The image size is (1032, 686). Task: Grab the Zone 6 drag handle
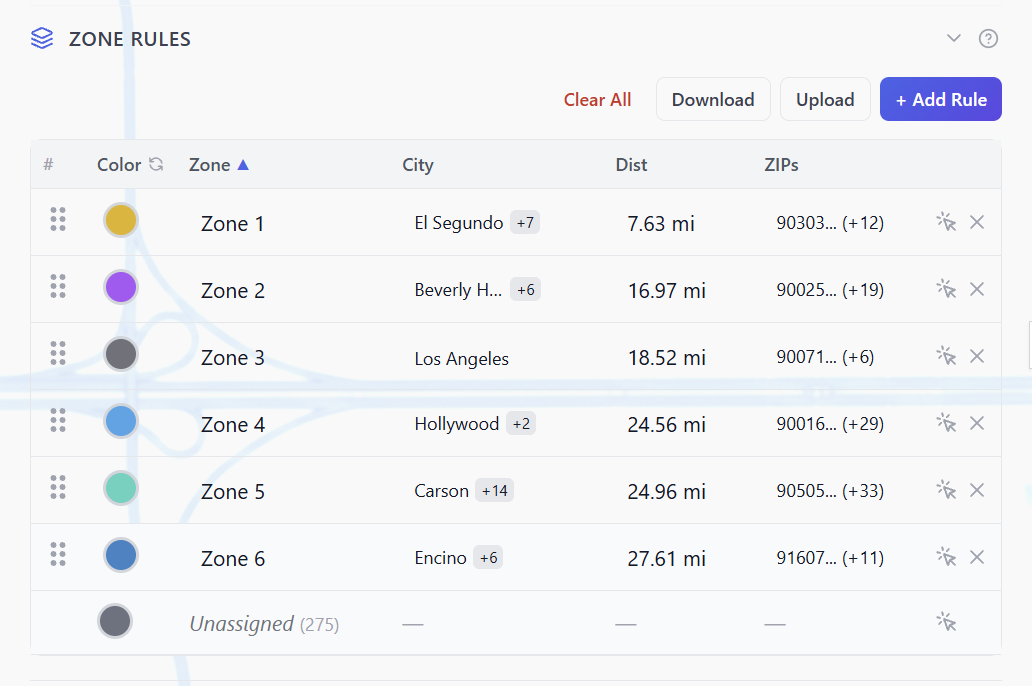(58, 554)
